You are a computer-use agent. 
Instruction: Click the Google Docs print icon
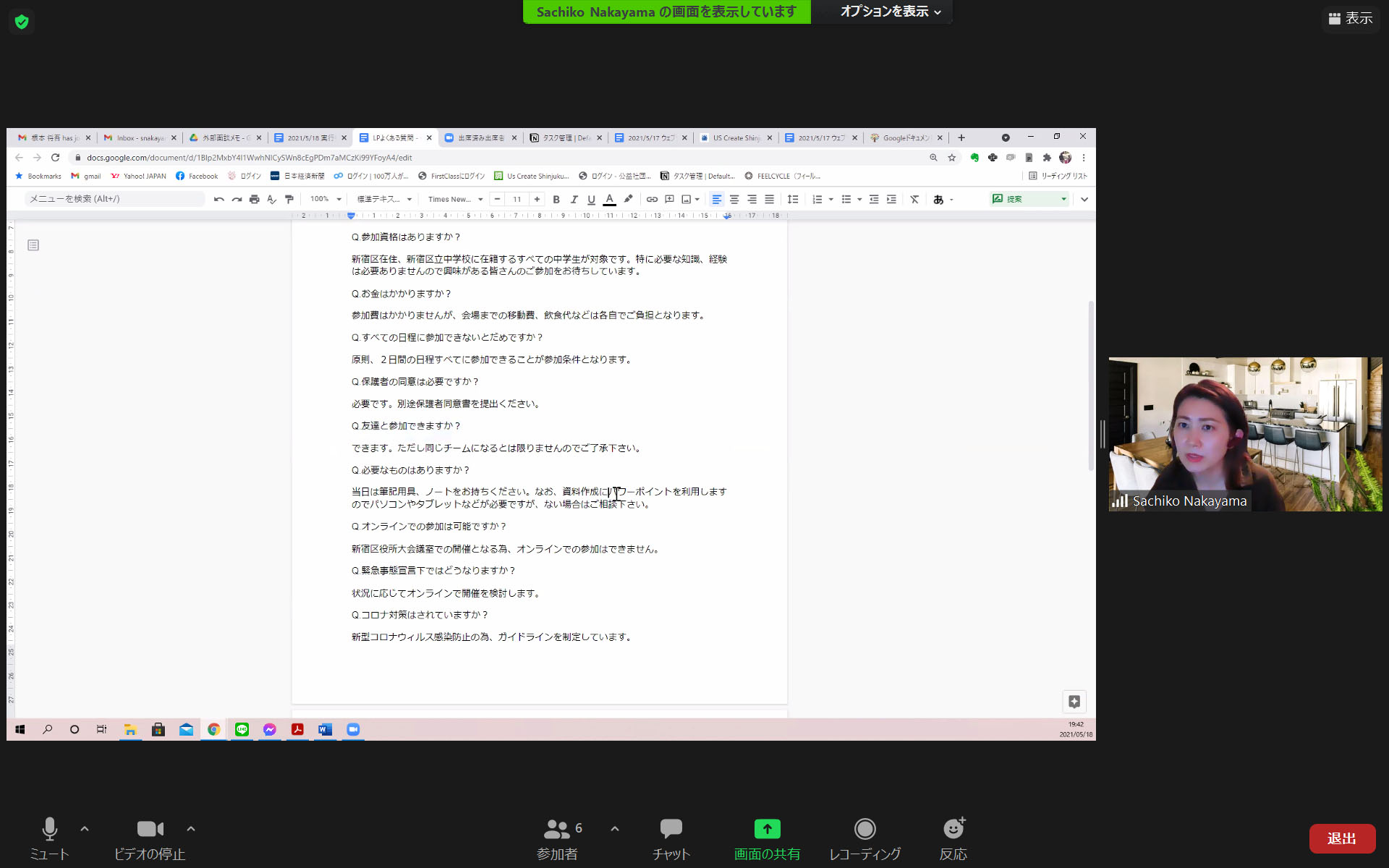[x=254, y=199]
